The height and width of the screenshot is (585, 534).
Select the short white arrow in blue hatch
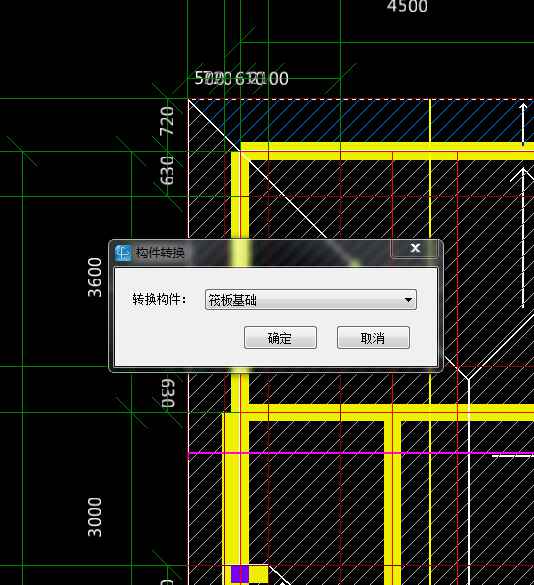click(x=523, y=124)
